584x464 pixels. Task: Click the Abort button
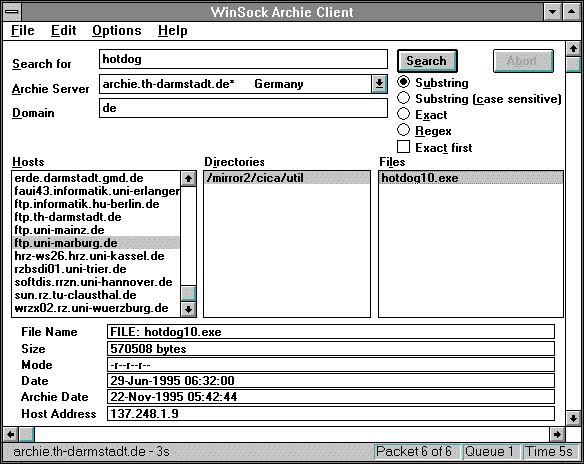point(523,61)
